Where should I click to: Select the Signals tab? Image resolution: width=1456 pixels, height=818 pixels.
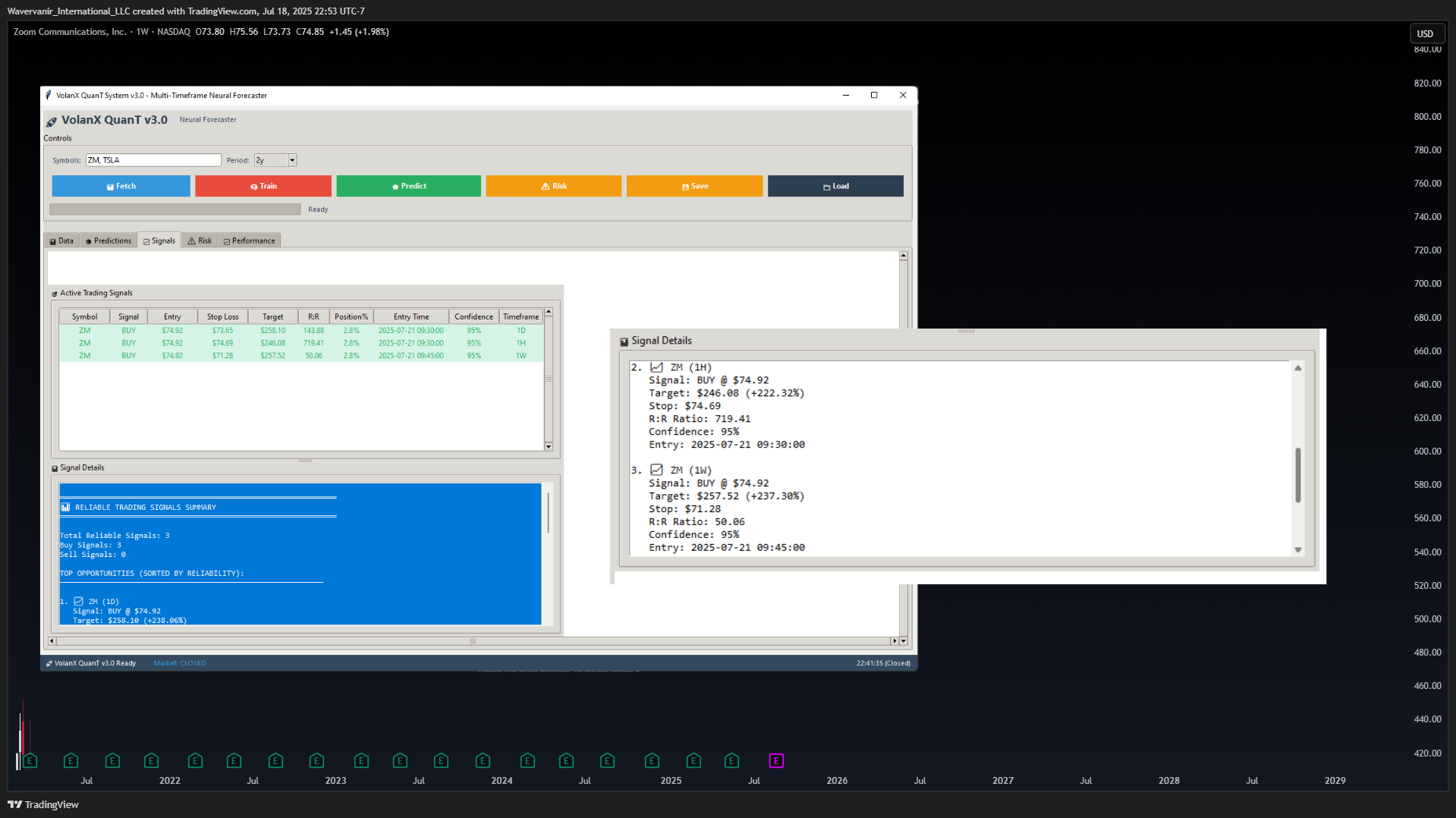[159, 241]
